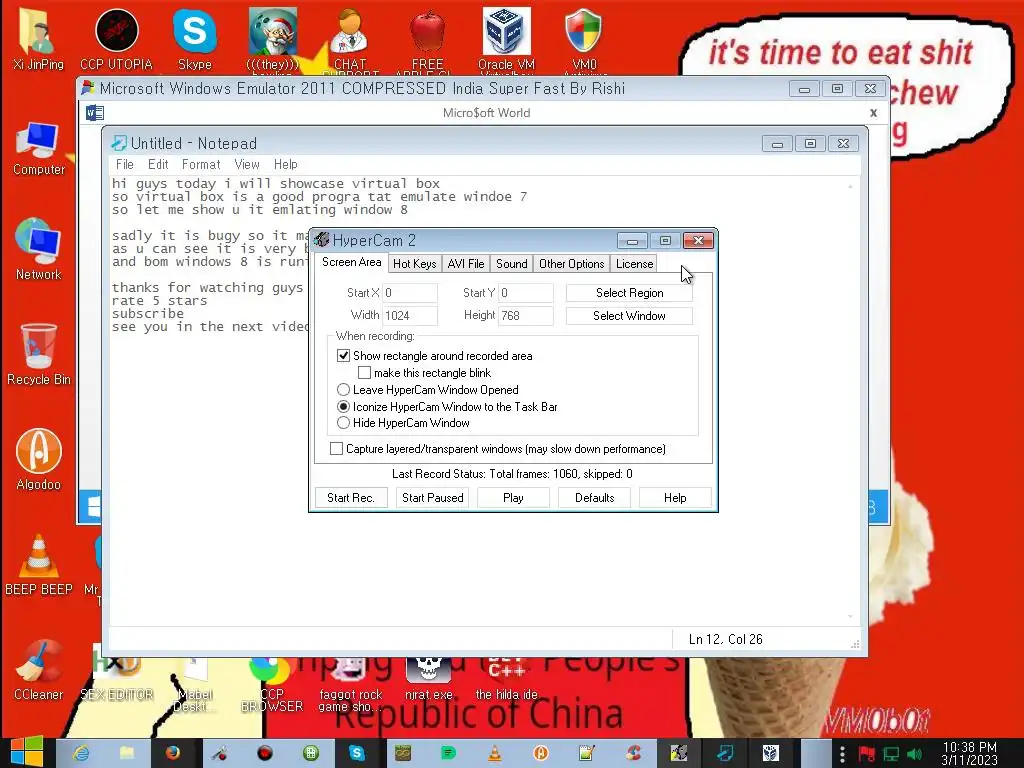Image resolution: width=1024 pixels, height=768 pixels.
Task: Launch CCleaner from the desktop
Action: coord(39,670)
